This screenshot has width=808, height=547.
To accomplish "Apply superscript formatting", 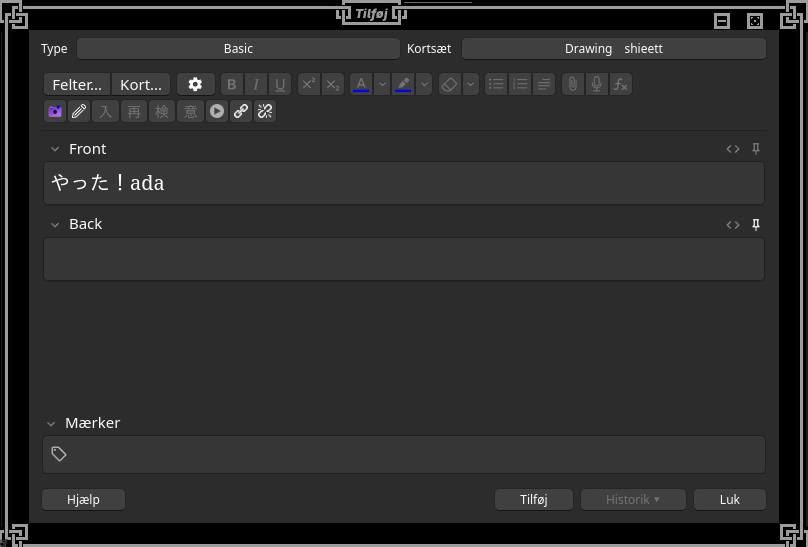I will (309, 84).
